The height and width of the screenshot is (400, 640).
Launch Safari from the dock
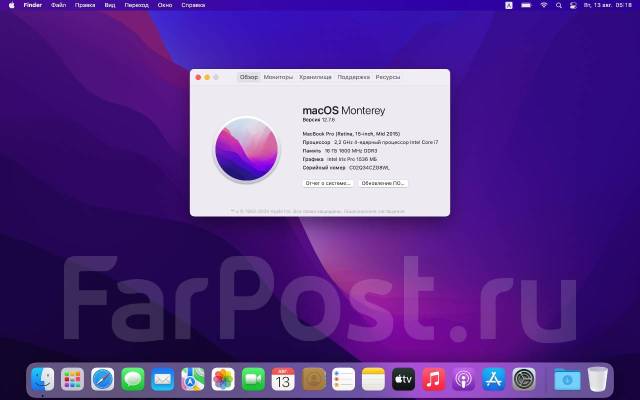[x=102, y=379]
